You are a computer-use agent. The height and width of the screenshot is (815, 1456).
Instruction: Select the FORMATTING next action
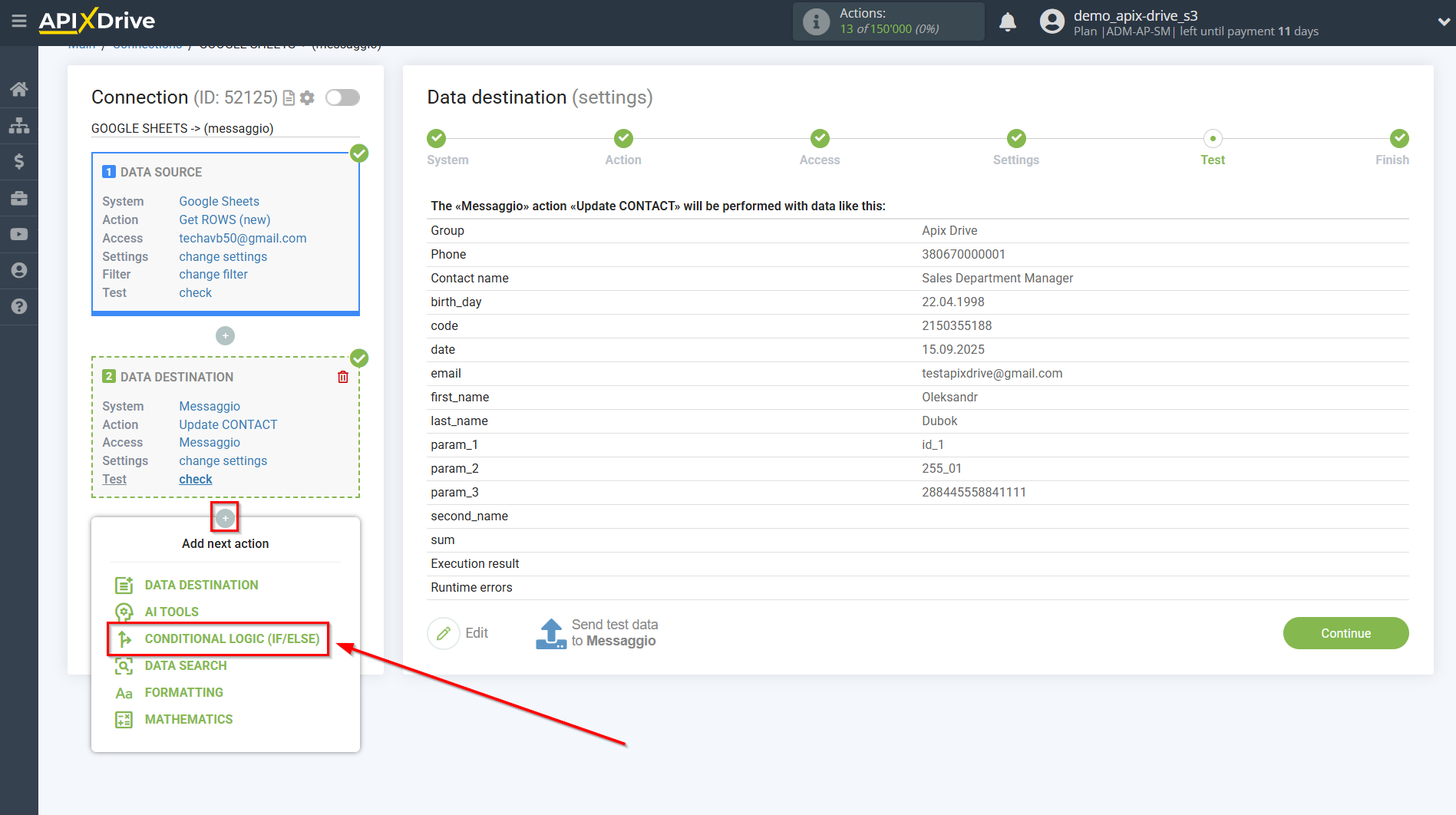183,692
